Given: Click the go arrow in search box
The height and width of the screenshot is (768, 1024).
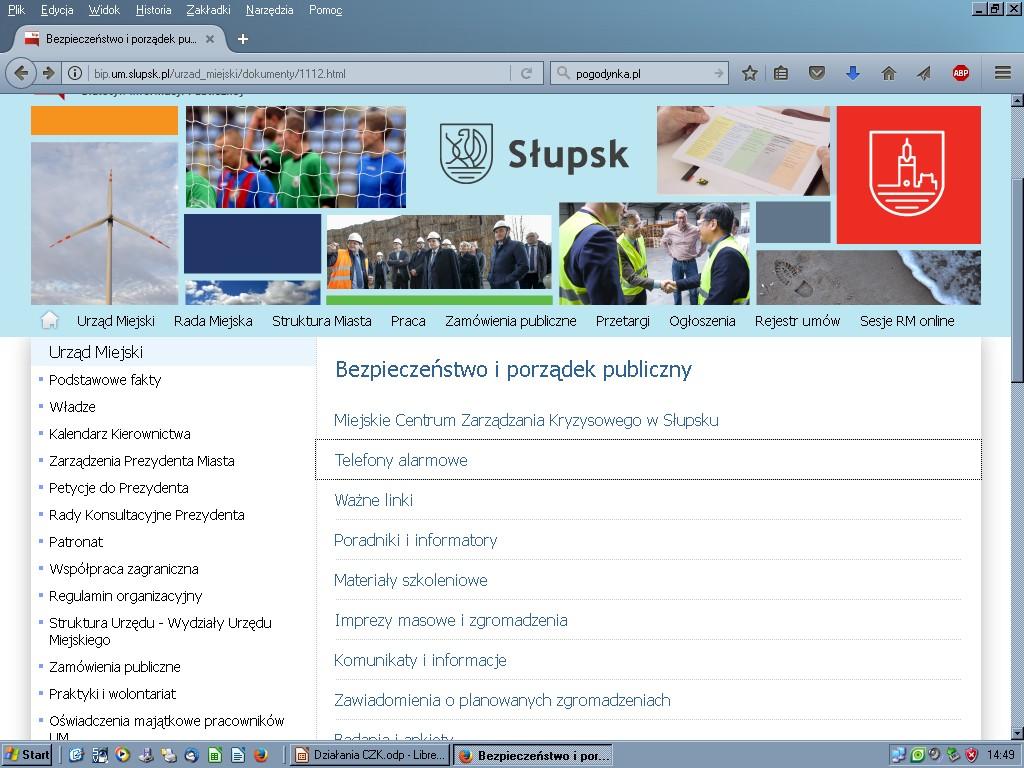Looking at the screenshot, I should pos(718,73).
